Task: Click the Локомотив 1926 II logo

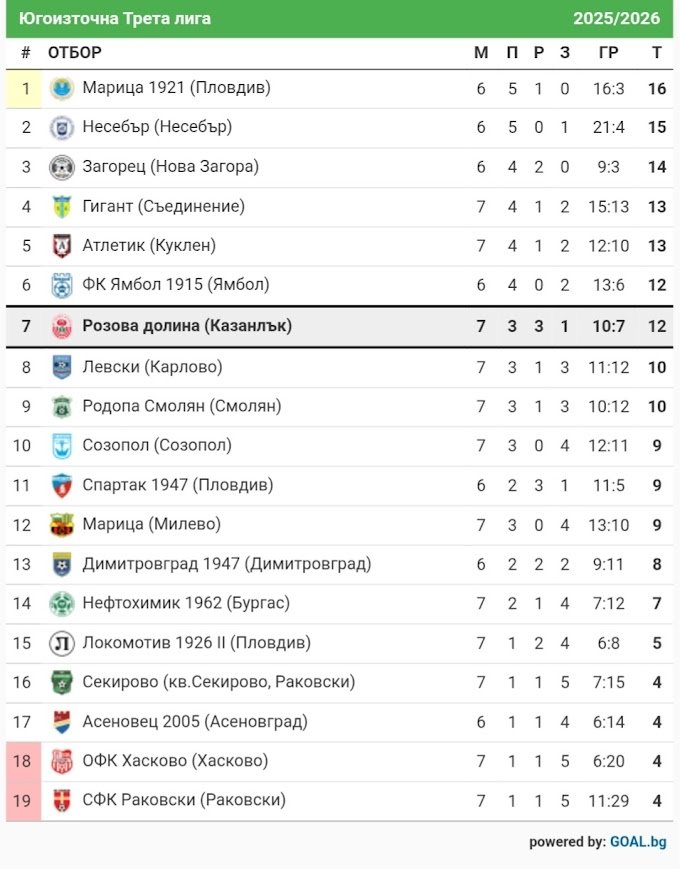Action: [62, 643]
